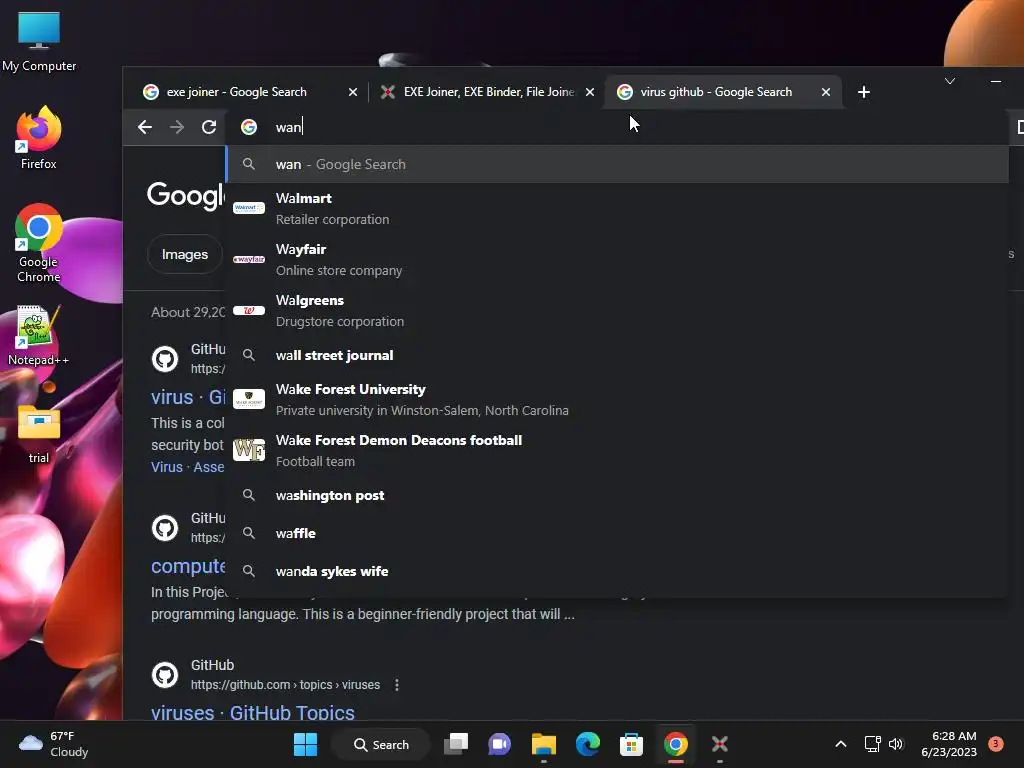The image size is (1024, 768).
Task: Open a new tab with plus button
Action: click(x=863, y=92)
